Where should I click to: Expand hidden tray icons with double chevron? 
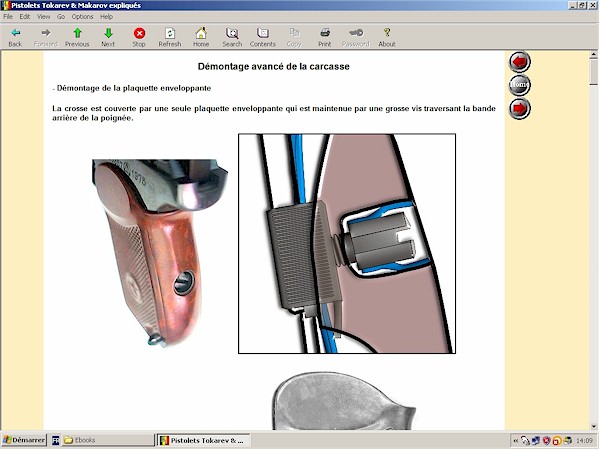[x=515, y=440]
